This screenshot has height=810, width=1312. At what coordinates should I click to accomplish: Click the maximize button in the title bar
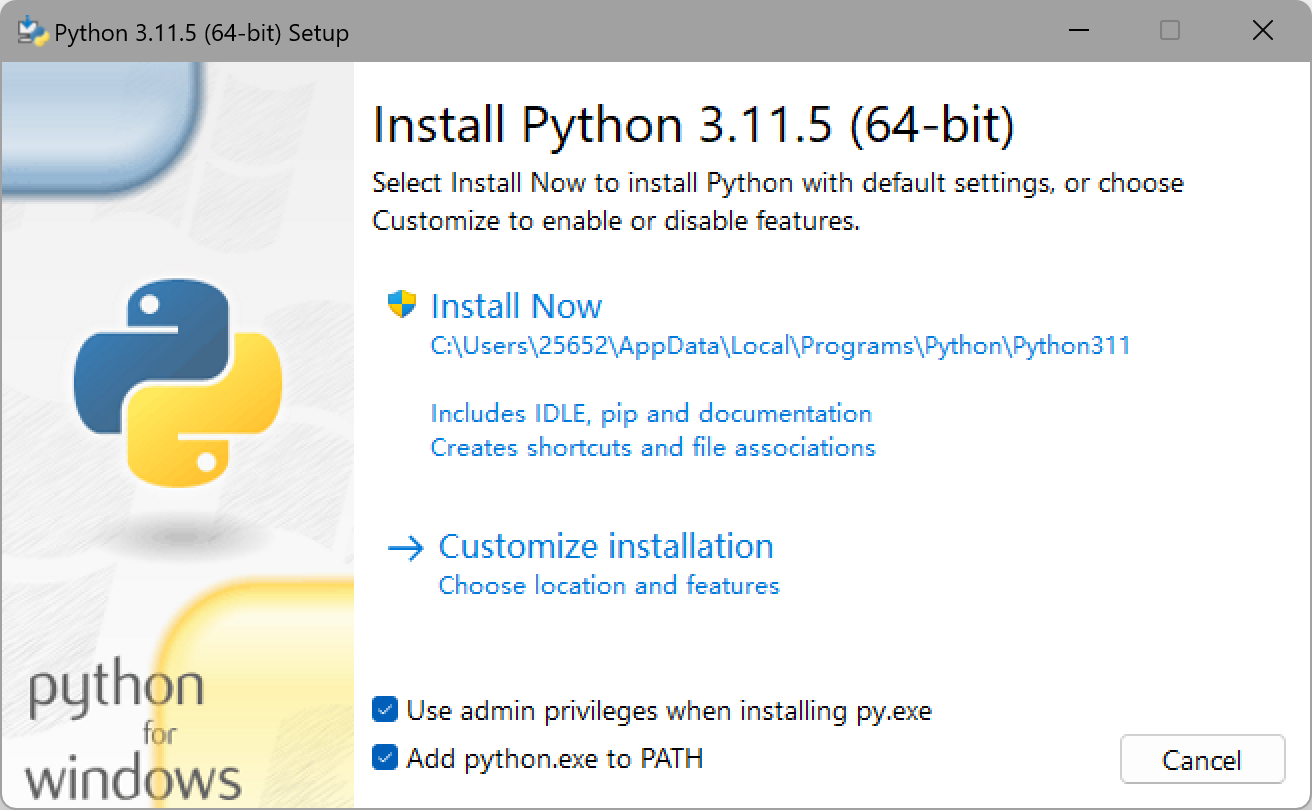[x=1169, y=31]
